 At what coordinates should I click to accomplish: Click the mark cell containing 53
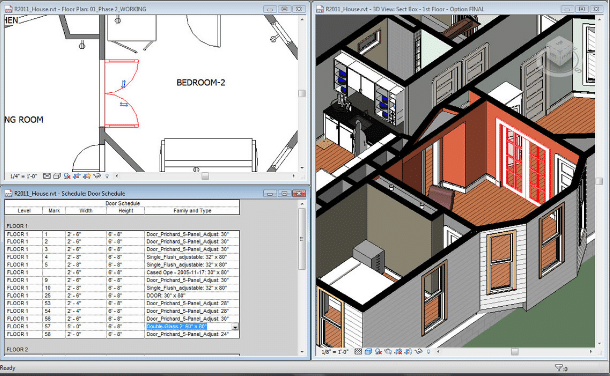(54, 303)
